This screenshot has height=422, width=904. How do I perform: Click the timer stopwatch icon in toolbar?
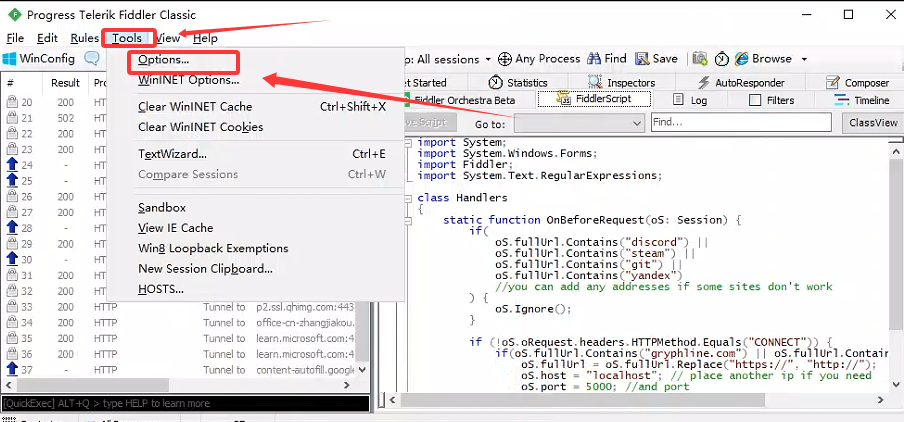tap(721, 59)
